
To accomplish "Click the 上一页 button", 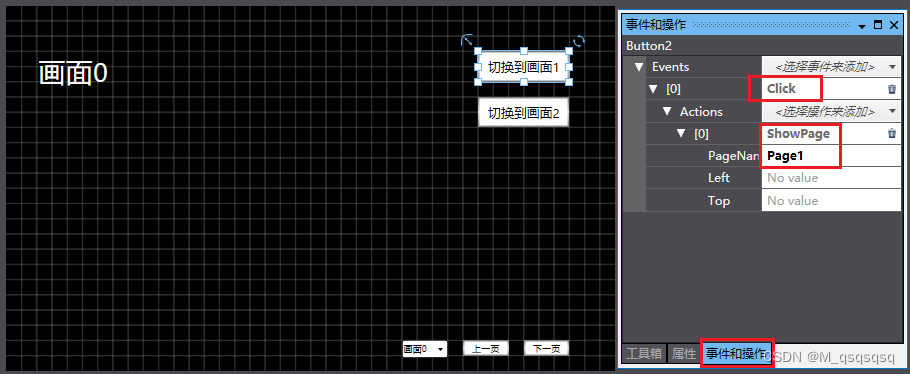I will (x=486, y=349).
